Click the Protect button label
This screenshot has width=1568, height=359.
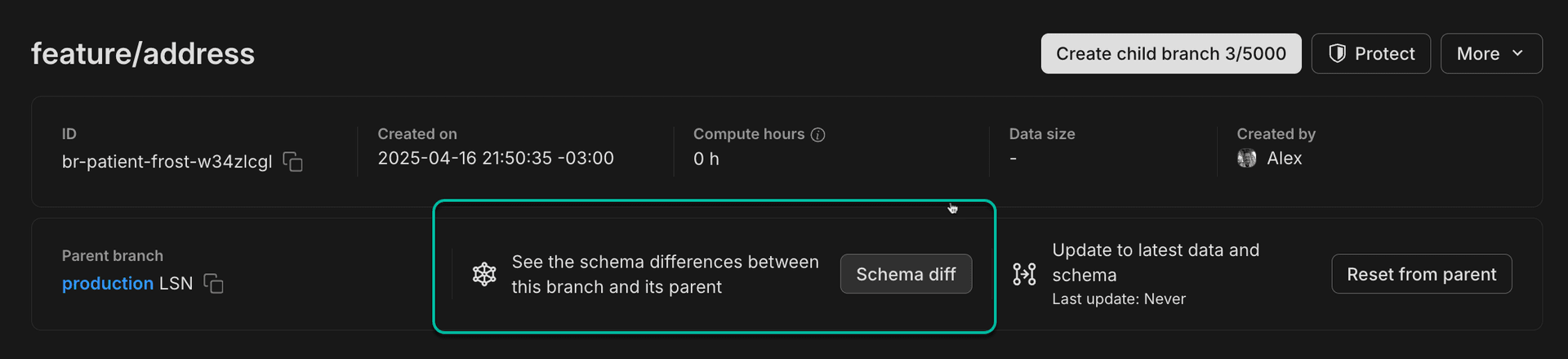point(1384,54)
